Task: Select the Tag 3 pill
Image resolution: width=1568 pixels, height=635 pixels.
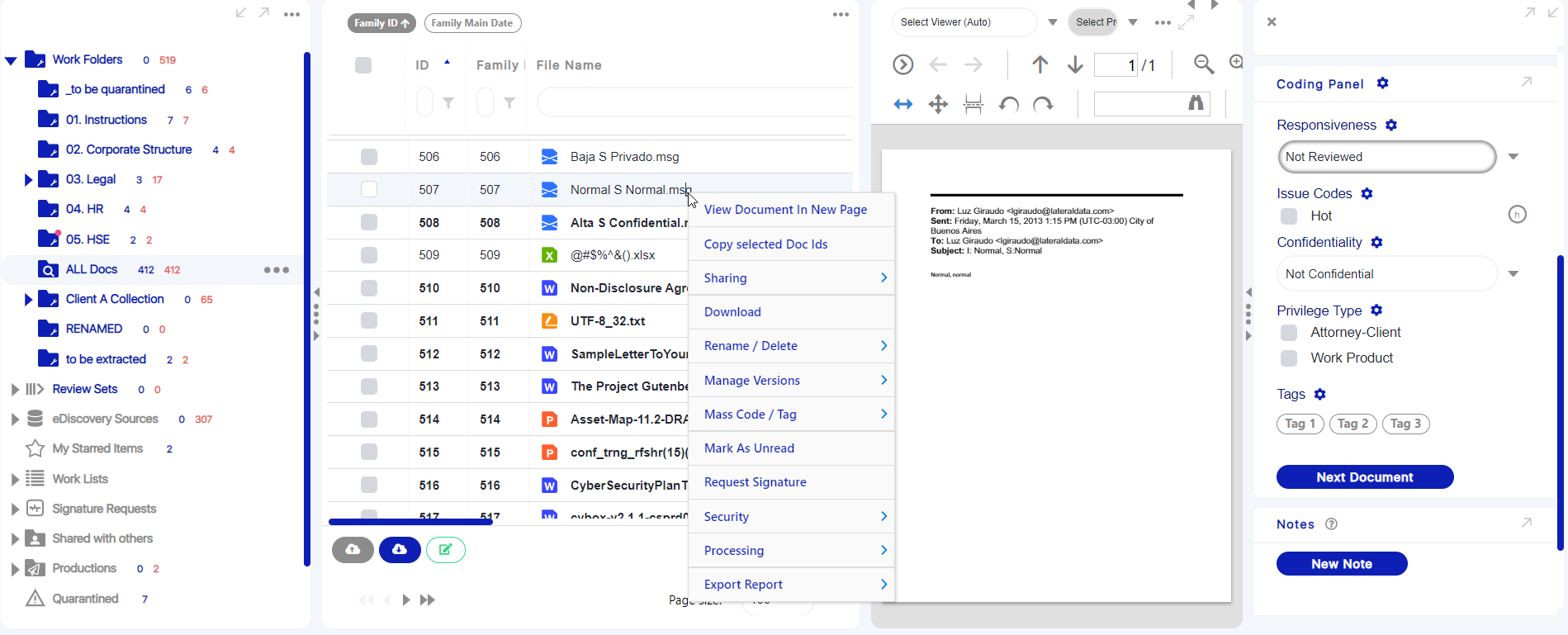Action: coord(1406,424)
